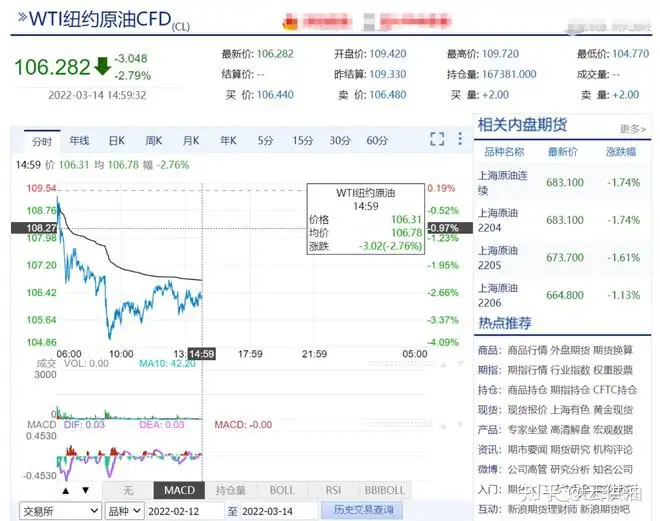The image size is (660, 521).
Task: Open the 期市要闻 link
Action: (x=527, y=450)
